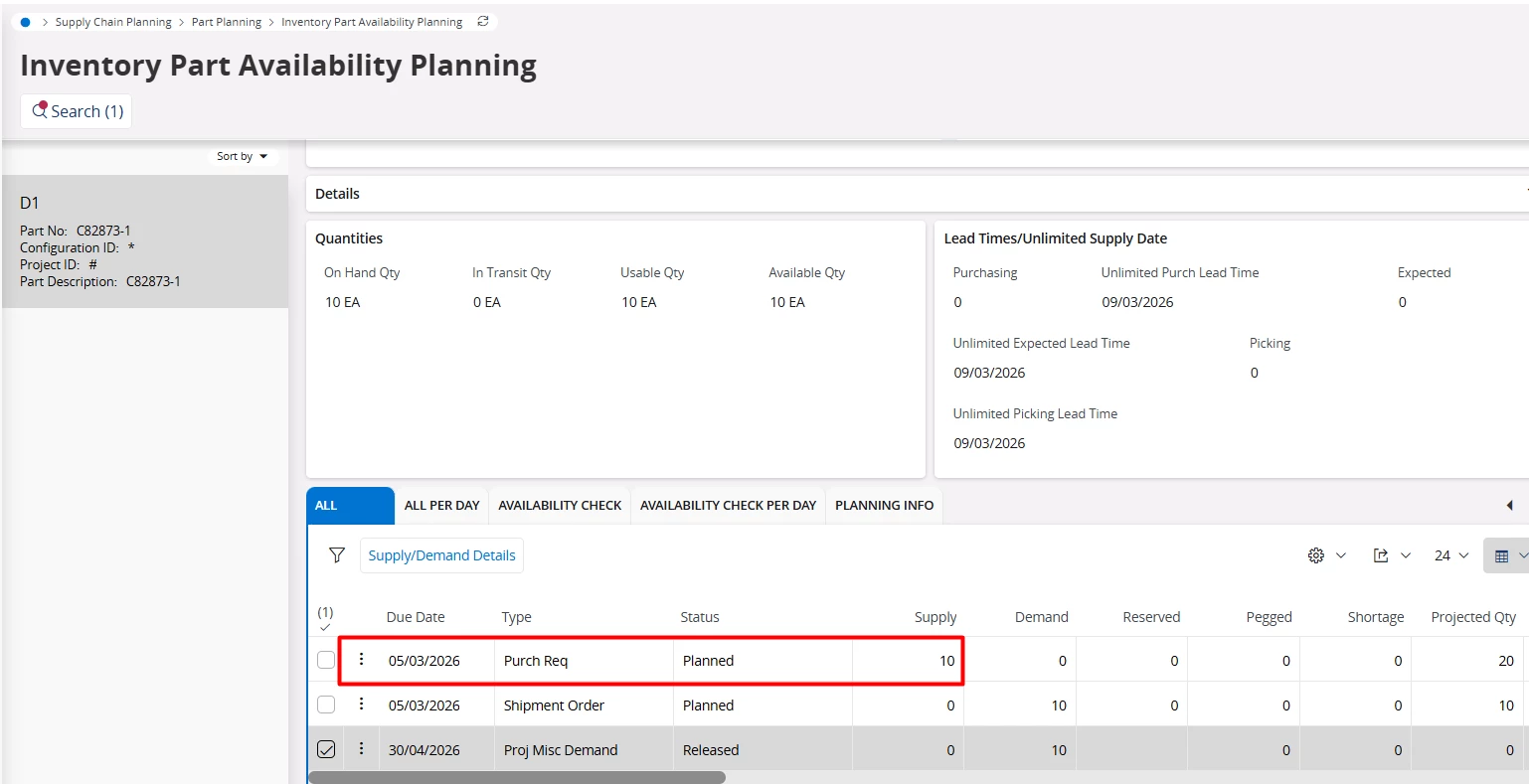This screenshot has width=1529, height=784.
Task: Click the refresh icon beside the breadcrumb
Action: (483, 21)
